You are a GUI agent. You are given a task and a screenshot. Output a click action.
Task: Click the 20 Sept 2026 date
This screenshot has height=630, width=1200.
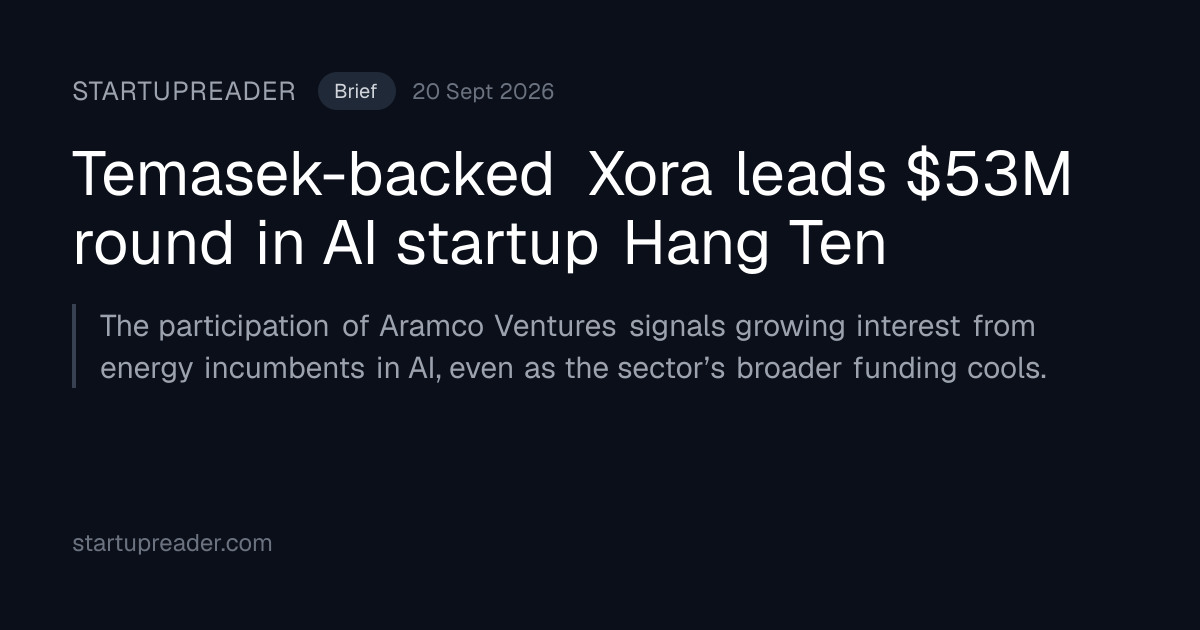pos(483,92)
